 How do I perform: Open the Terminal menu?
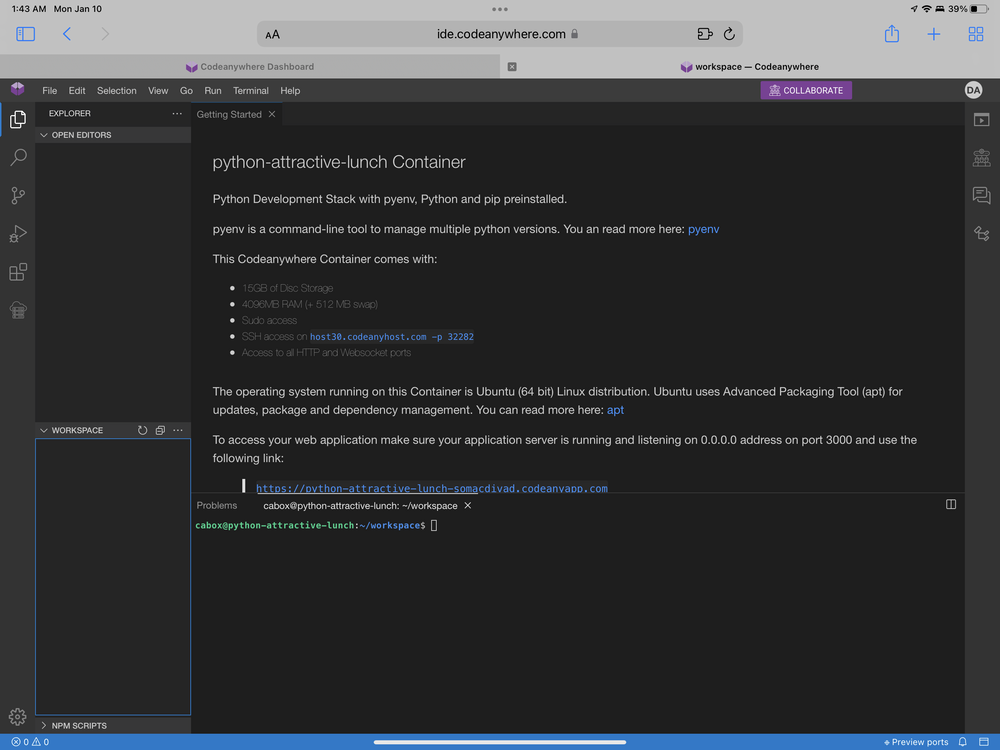pyautogui.click(x=251, y=91)
